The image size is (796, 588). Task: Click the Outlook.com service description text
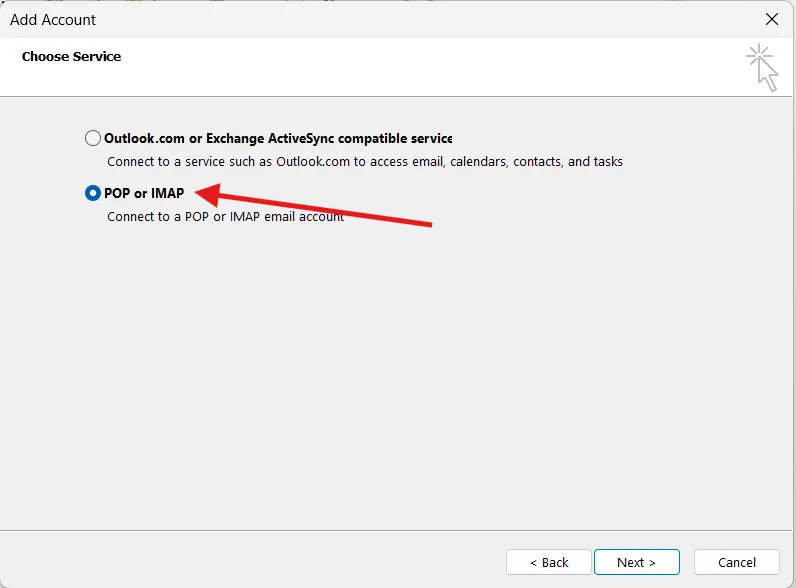(x=364, y=161)
